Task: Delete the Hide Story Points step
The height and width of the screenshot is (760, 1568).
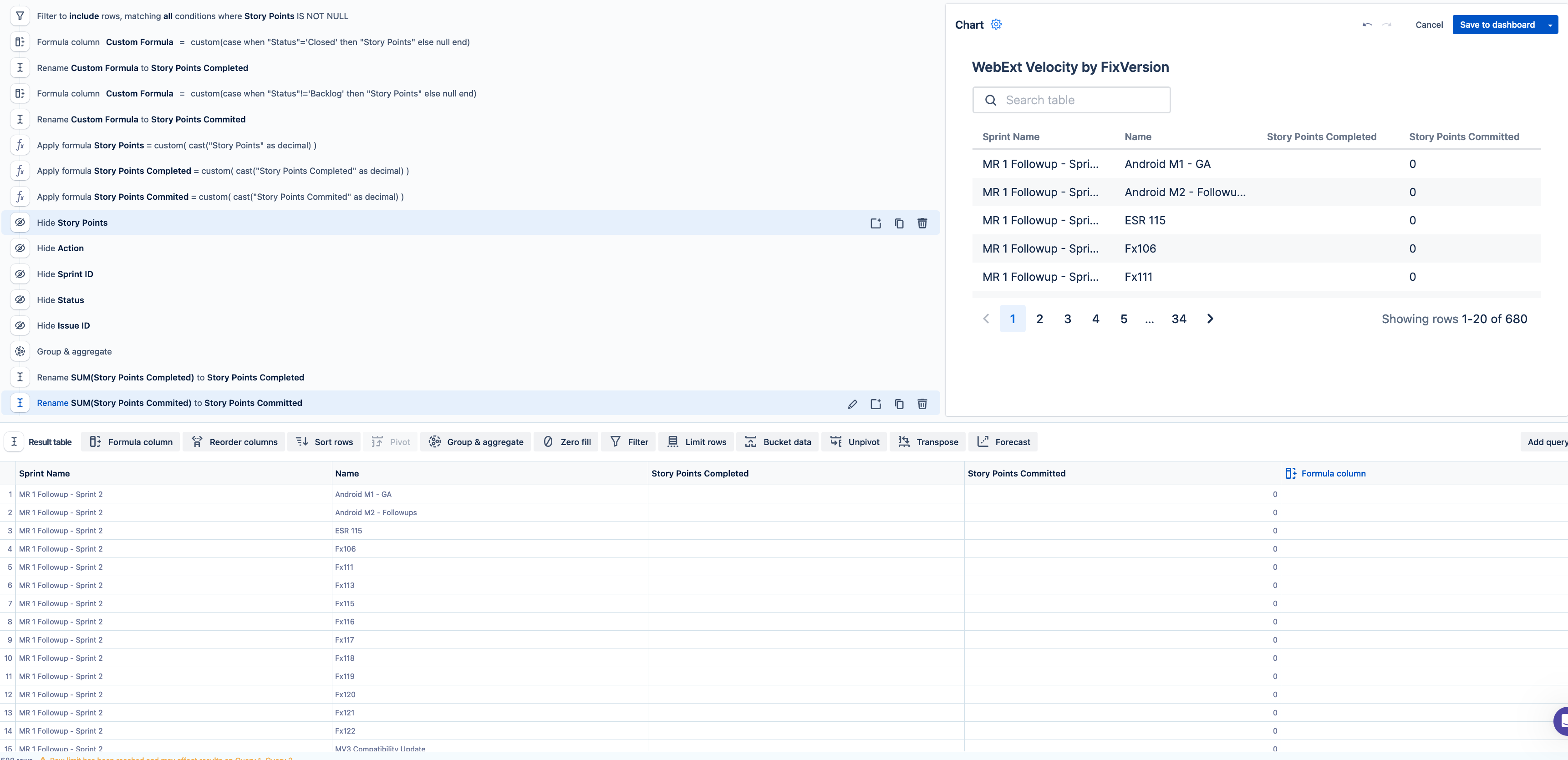Action: 922,223
